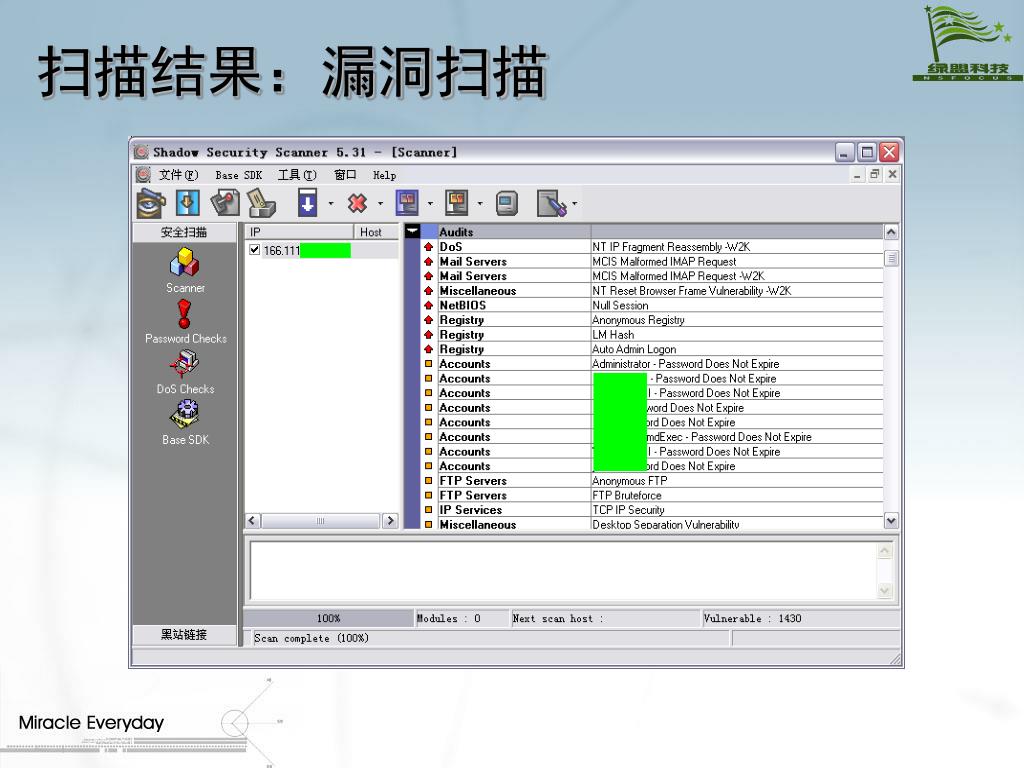Click the gray report toolbar icon
The height and width of the screenshot is (768, 1024).
click(456, 203)
